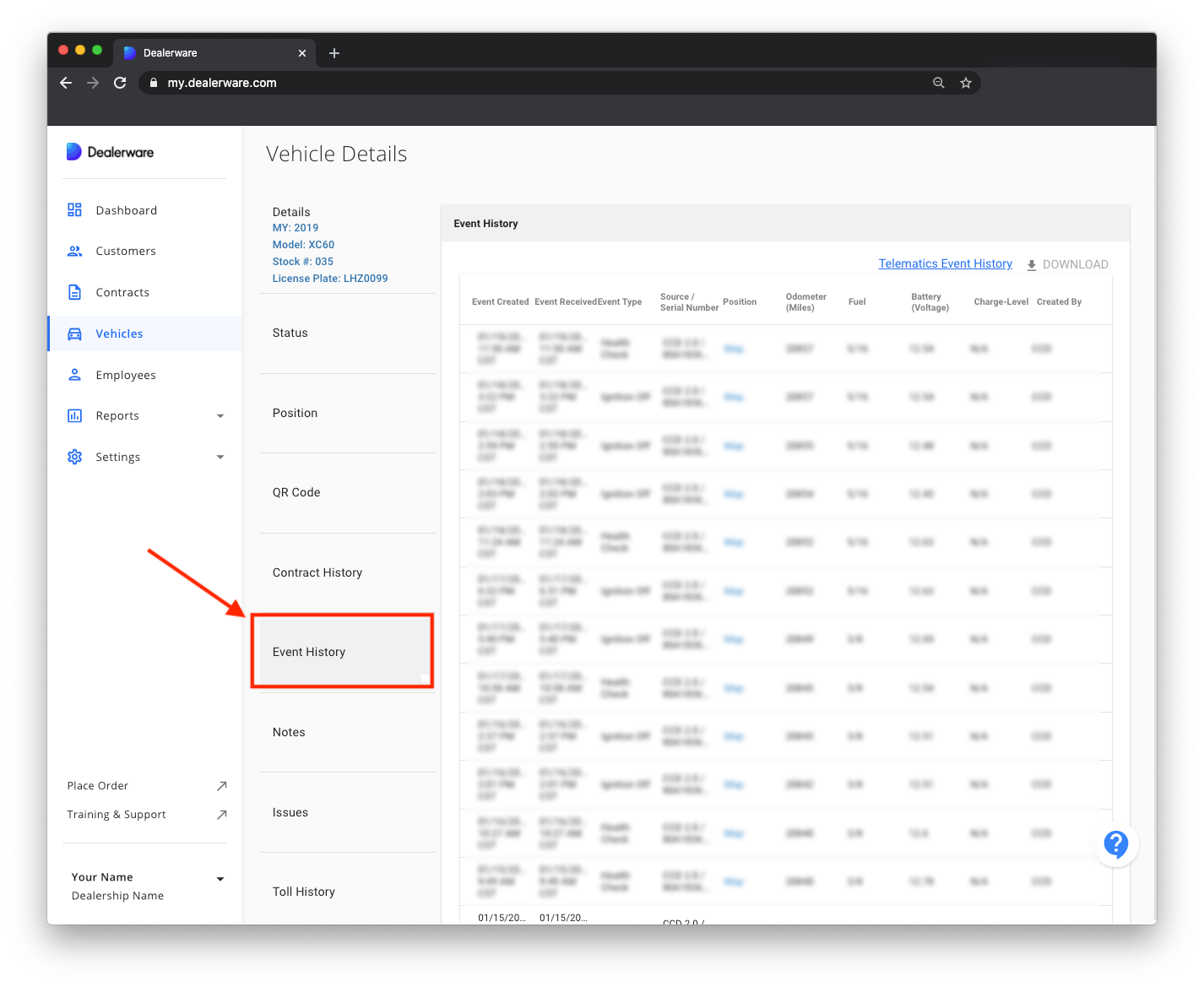Image resolution: width=1204 pixels, height=987 pixels.
Task: Close the Dealerware browser tab
Action: (302, 53)
